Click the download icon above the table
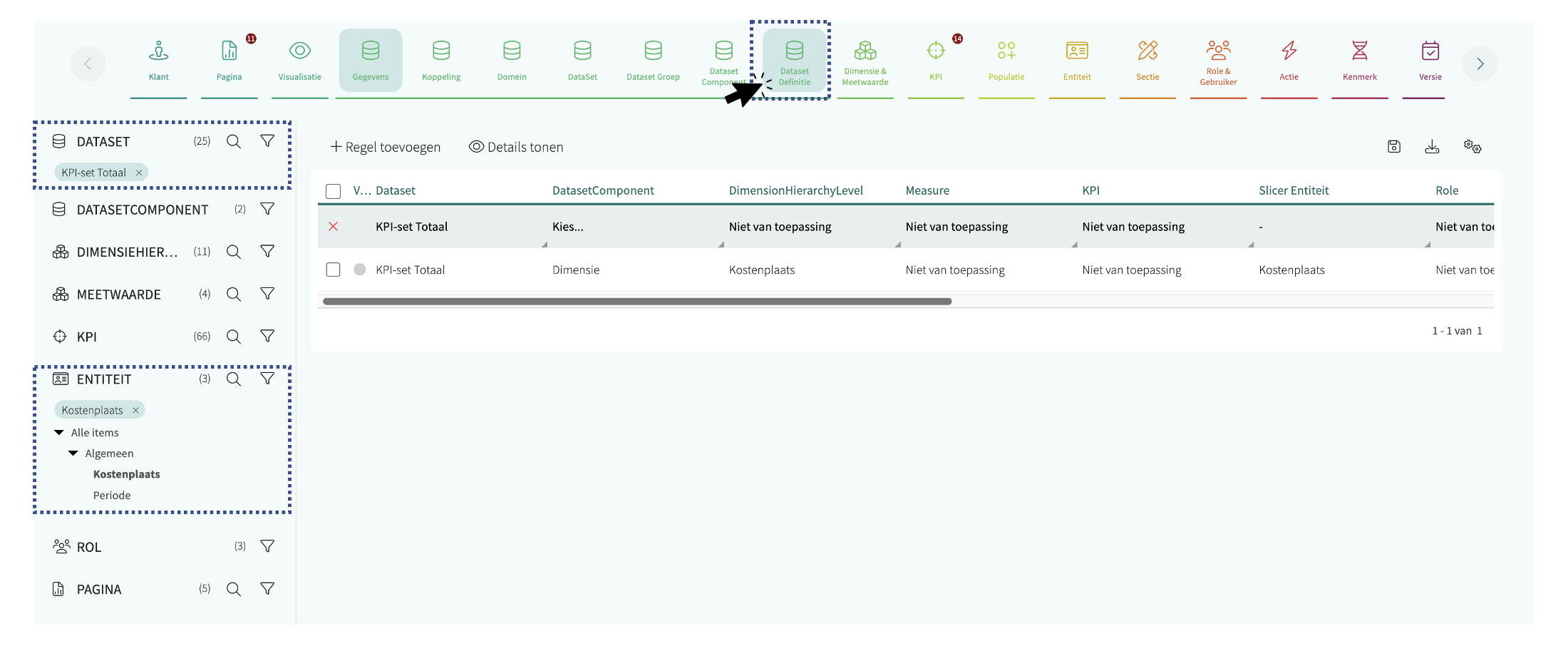This screenshot has width=1568, height=656. (1432, 147)
